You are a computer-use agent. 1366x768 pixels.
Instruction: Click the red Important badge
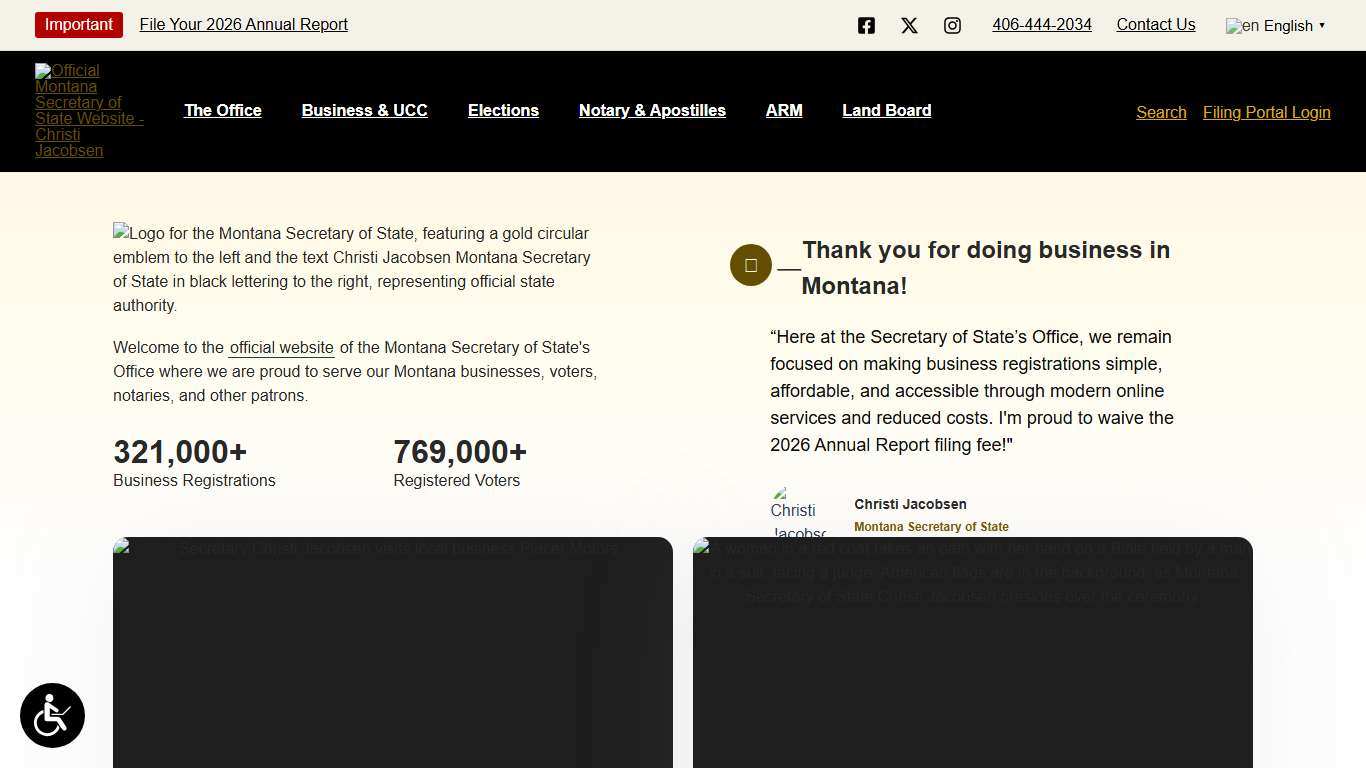(x=79, y=24)
